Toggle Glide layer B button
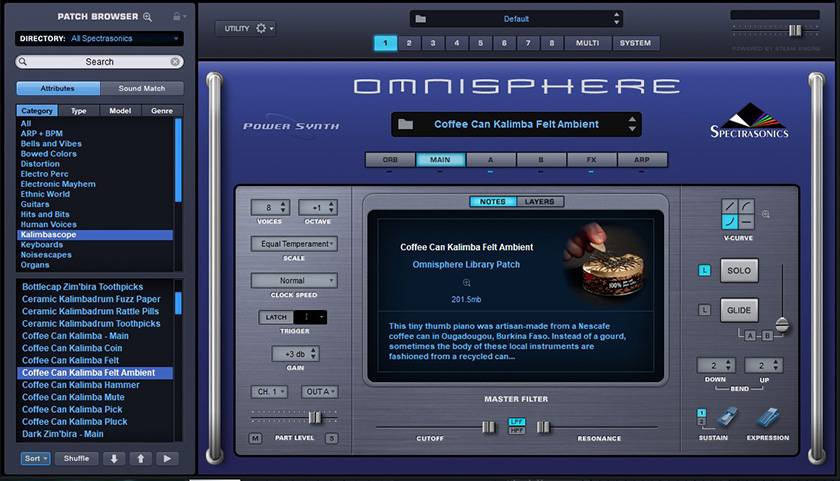 767,336
